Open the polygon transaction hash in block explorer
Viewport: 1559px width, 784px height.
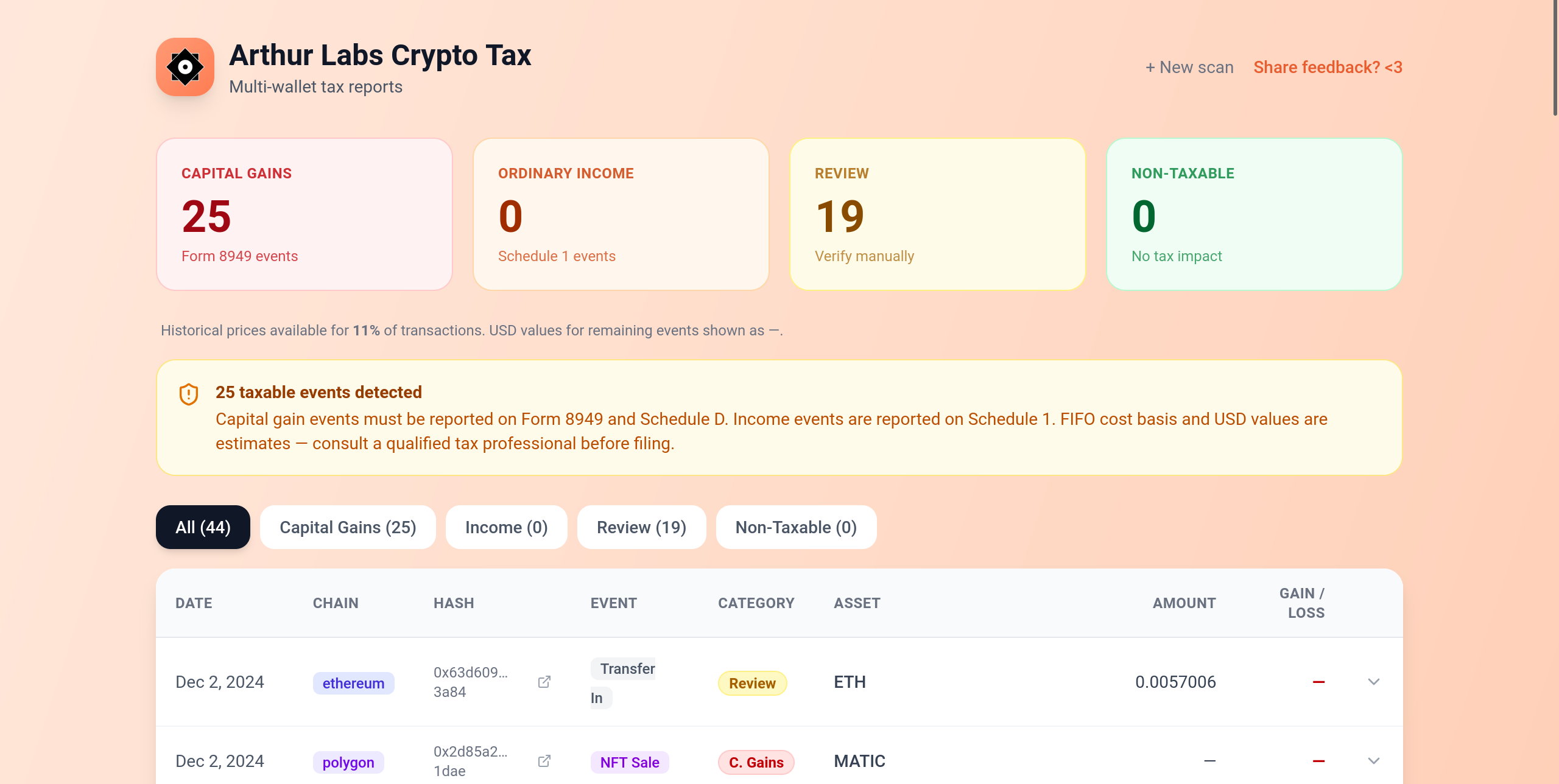pos(544,760)
